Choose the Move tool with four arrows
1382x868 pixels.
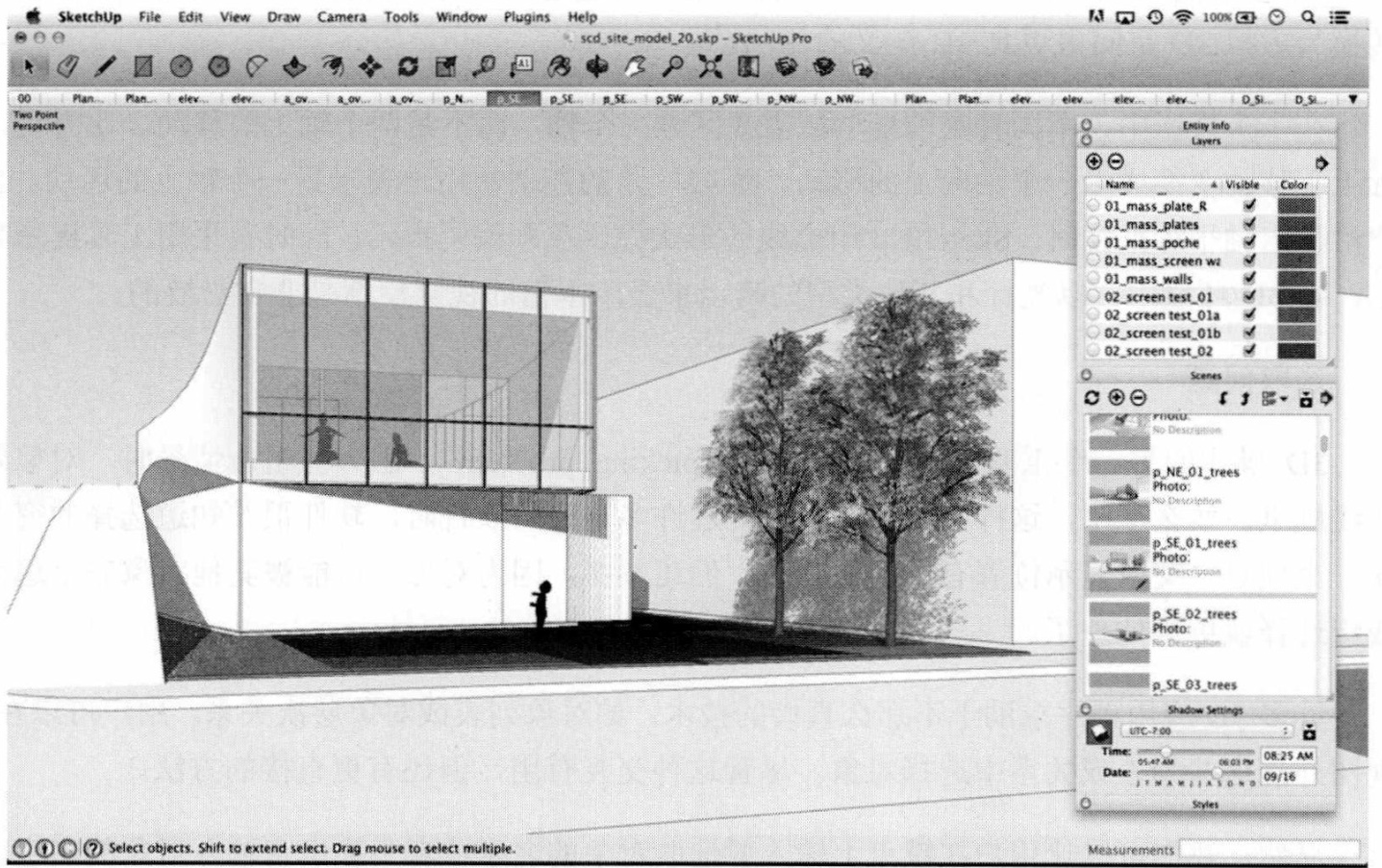pos(370,66)
